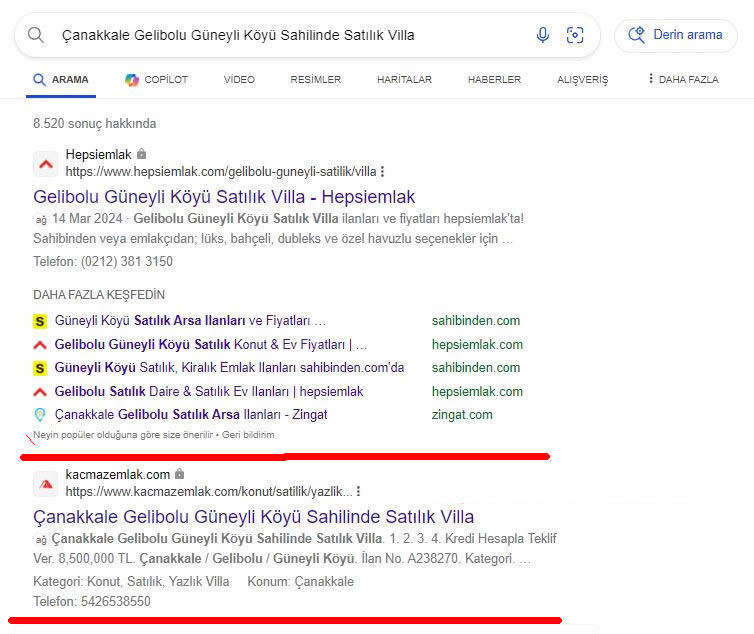Click the Hepsiemlak site favicon
The width and height of the screenshot is (754, 634).
pyautogui.click(x=45, y=163)
